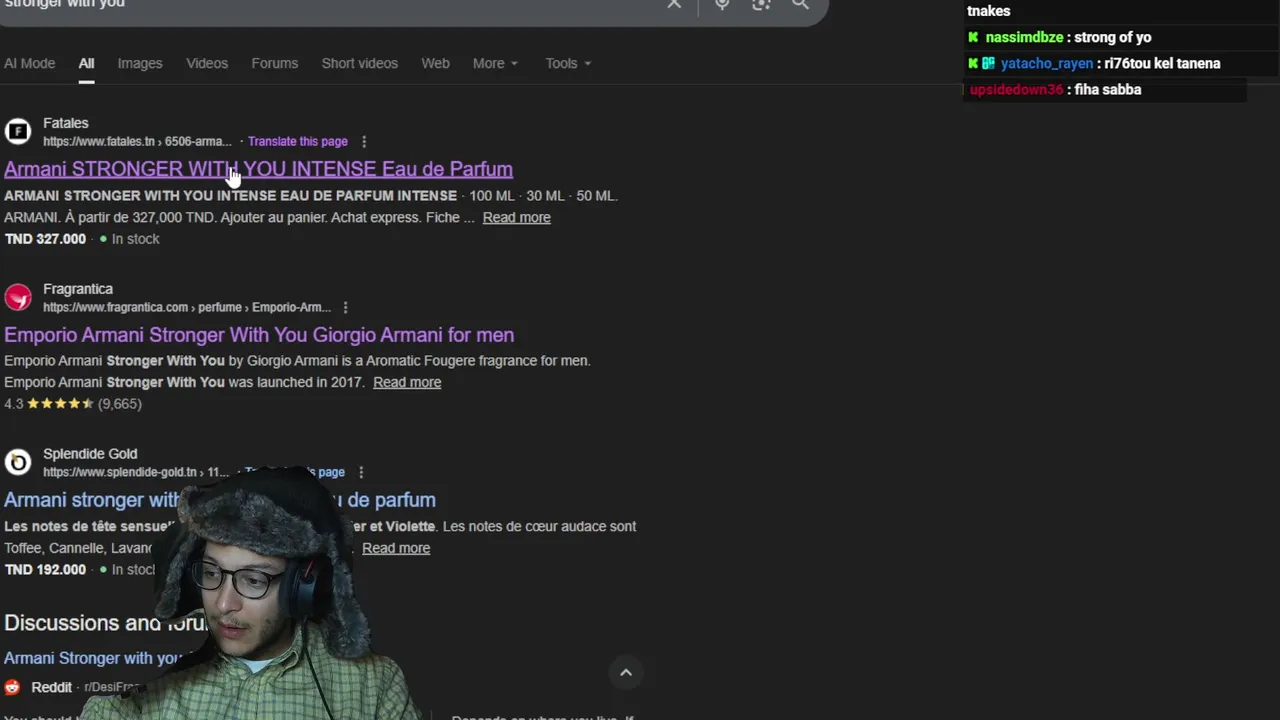Click Read more under Splendide Gold snippet
Viewport: 1280px width, 720px height.
[x=396, y=548]
